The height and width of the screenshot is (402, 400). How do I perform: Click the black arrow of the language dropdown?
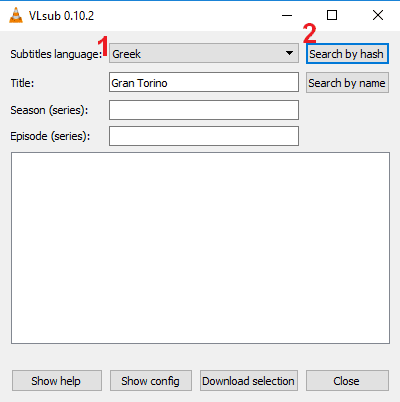[x=289, y=53]
